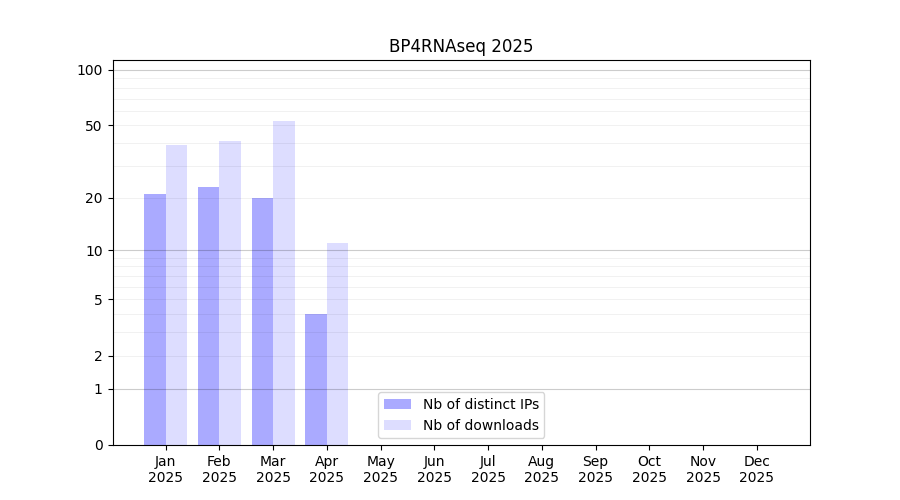Screen dimensions: 900x500
Task: Click the March distinct IPs bar
Action: pos(262,321)
